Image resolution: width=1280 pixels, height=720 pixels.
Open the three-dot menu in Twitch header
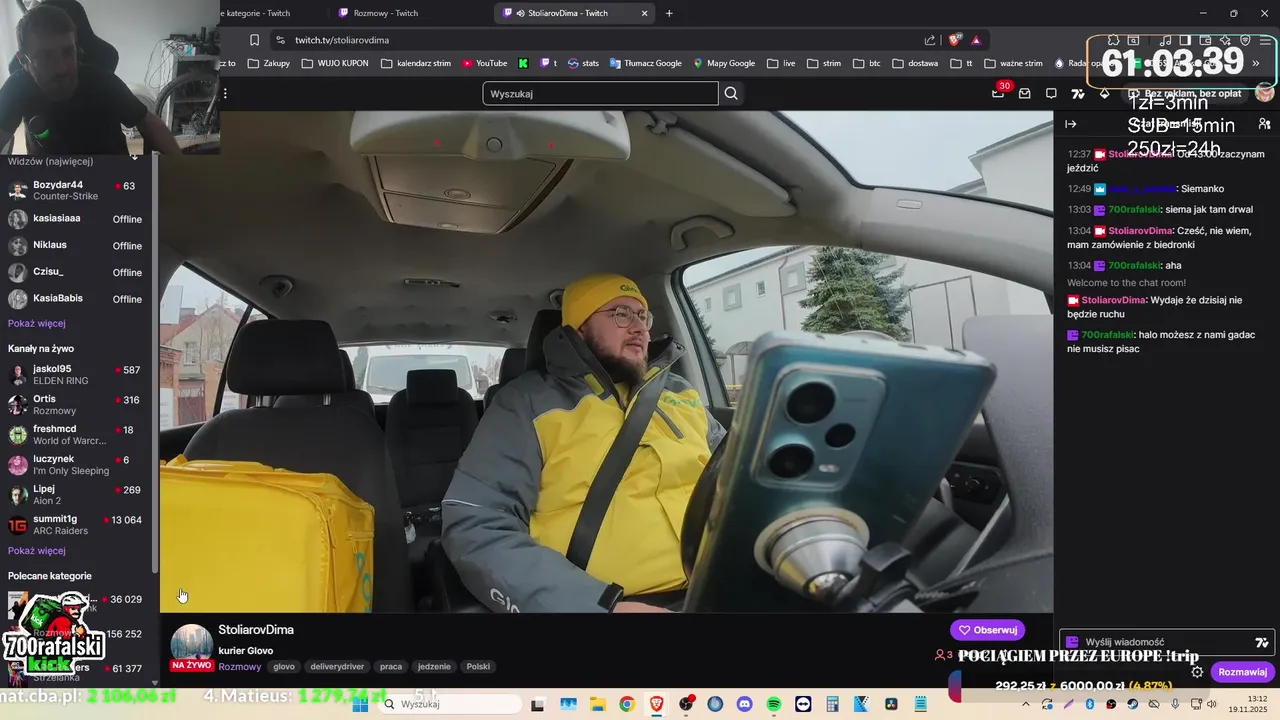[x=225, y=93]
